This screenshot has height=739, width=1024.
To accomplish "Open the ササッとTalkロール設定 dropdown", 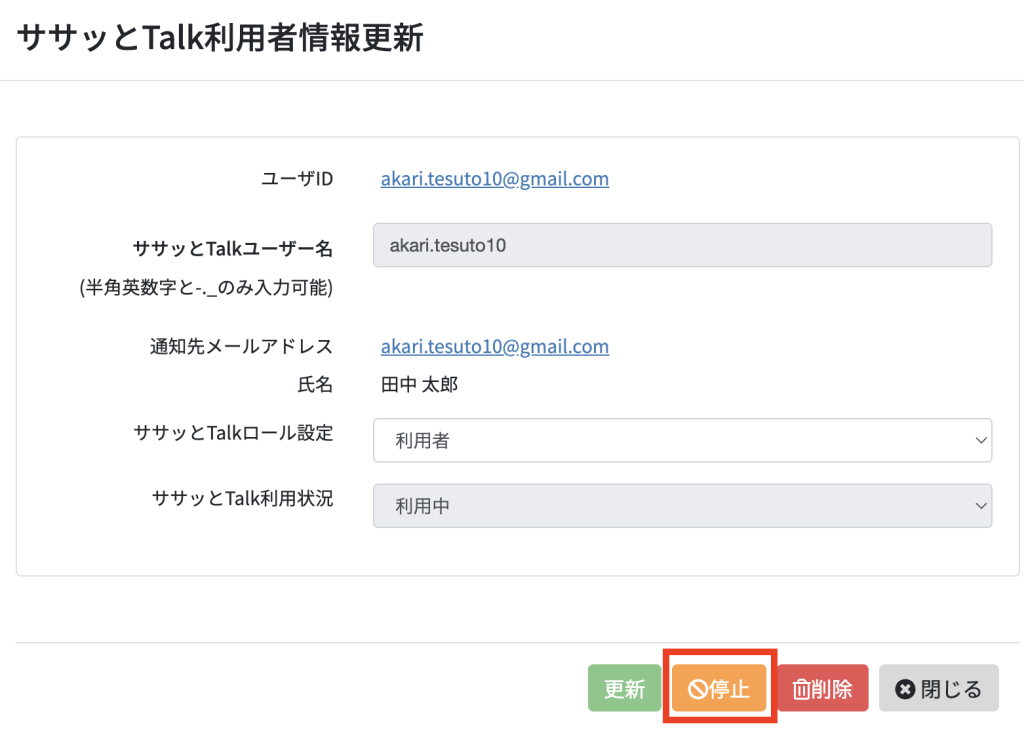I will (x=682, y=441).
